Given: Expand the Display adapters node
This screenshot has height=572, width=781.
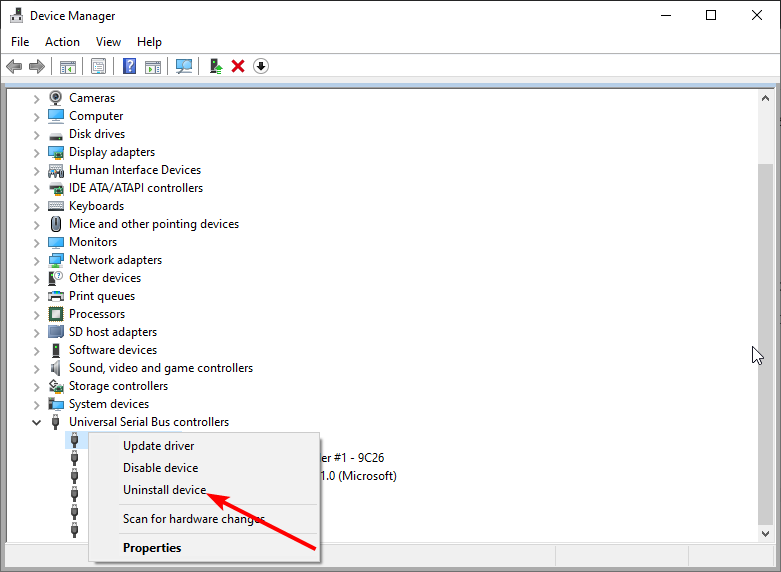Looking at the screenshot, I should point(36,152).
